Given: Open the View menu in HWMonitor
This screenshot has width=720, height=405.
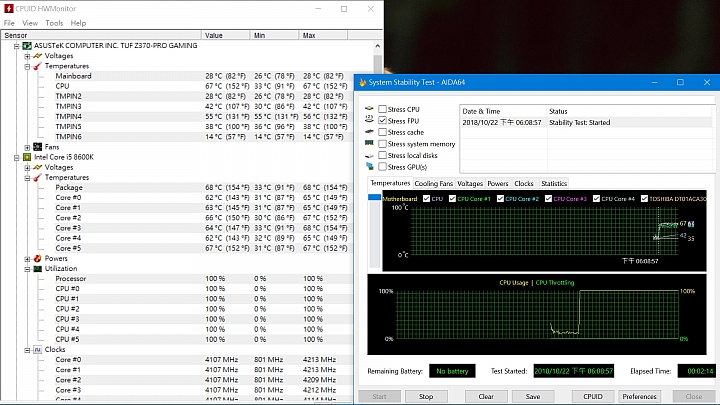Looking at the screenshot, I should [30, 23].
